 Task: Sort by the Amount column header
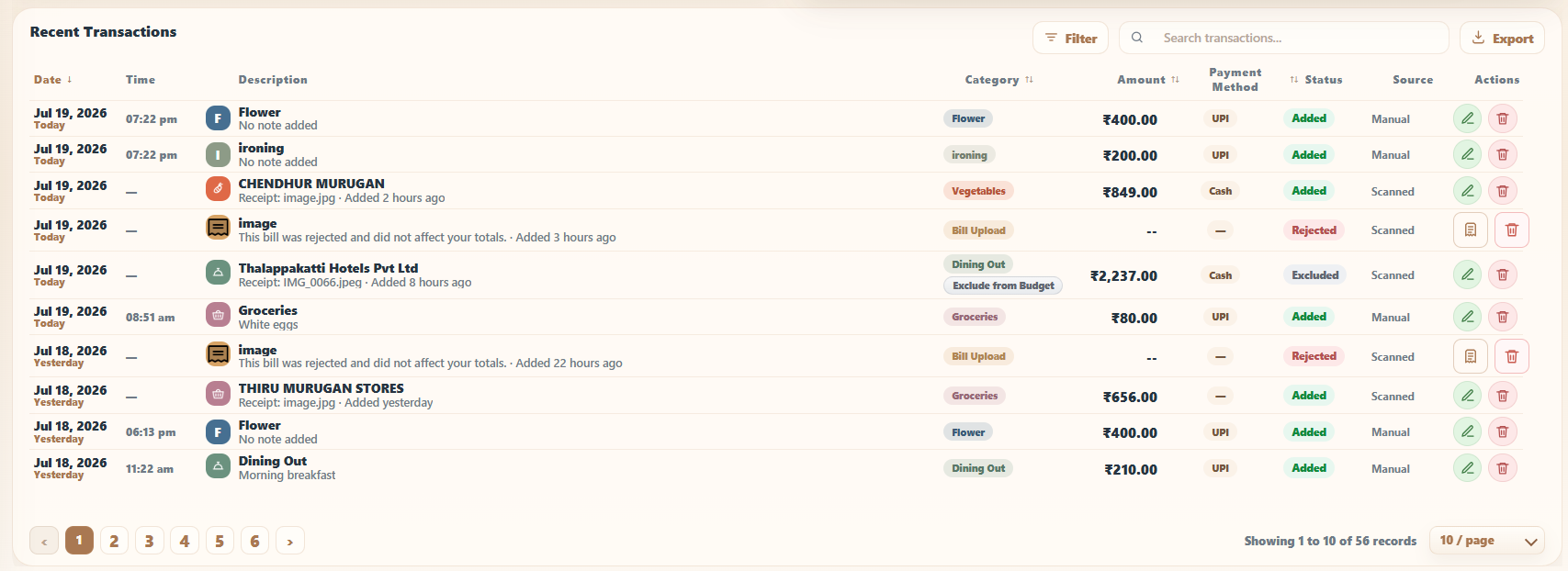[x=1148, y=80]
